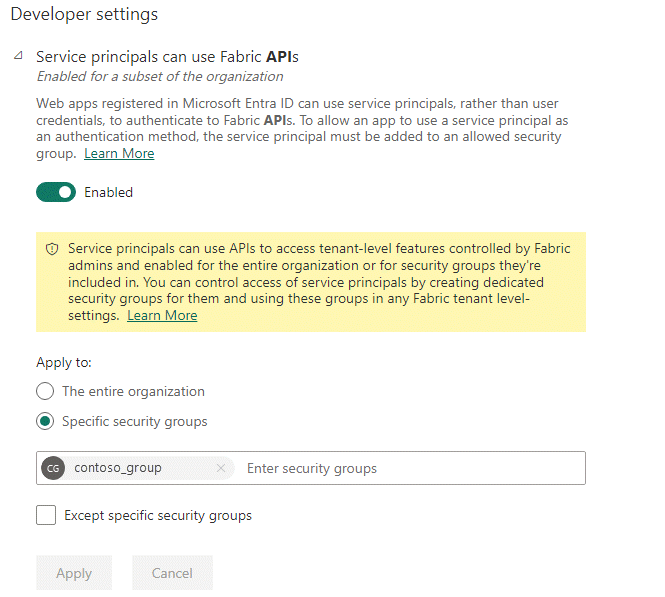Check Except specific security groups box

pos(46,516)
